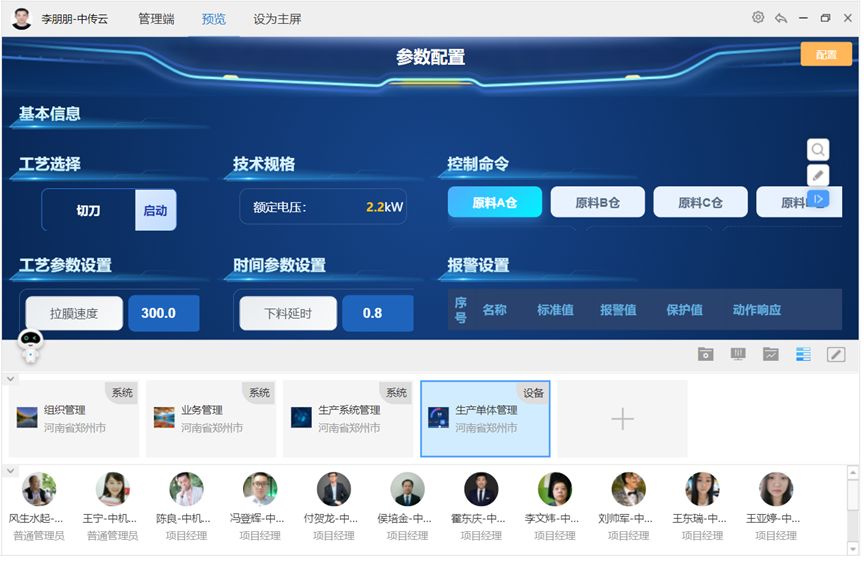Click the back arrow icon in title bar
The width and height of the screenshot is (864, 561).
(780, 18)
